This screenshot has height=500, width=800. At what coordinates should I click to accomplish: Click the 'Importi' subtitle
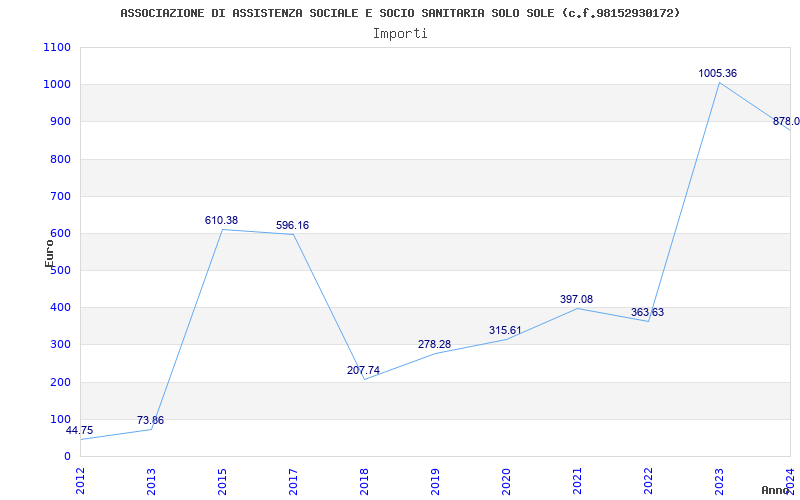400,34
